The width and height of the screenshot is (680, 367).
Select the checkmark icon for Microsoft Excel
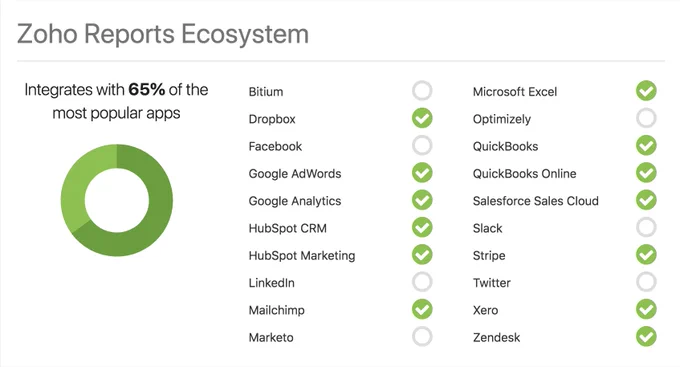(x=646, y=91)
